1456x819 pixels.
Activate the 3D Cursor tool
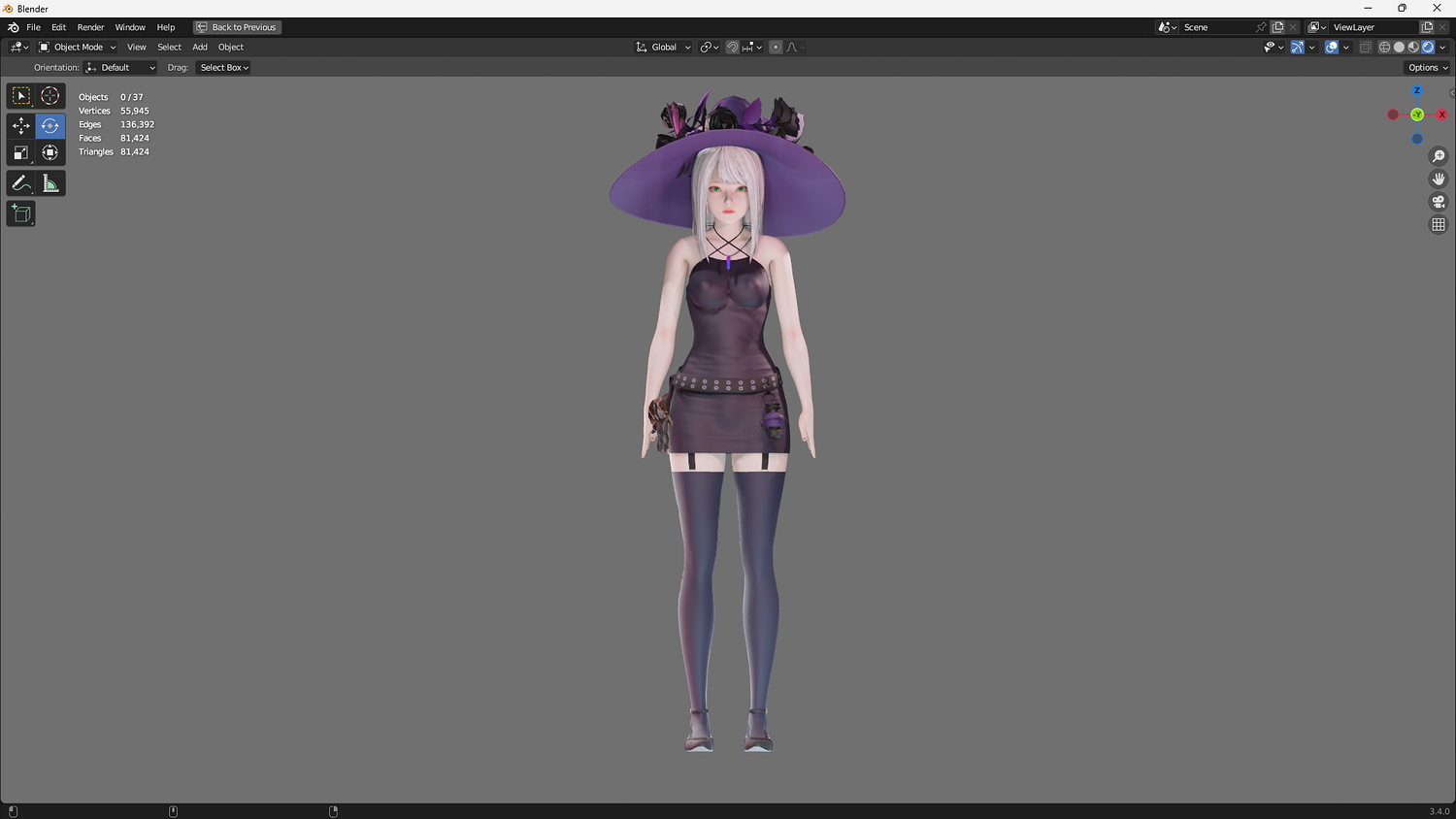click(x=50, y=96)
